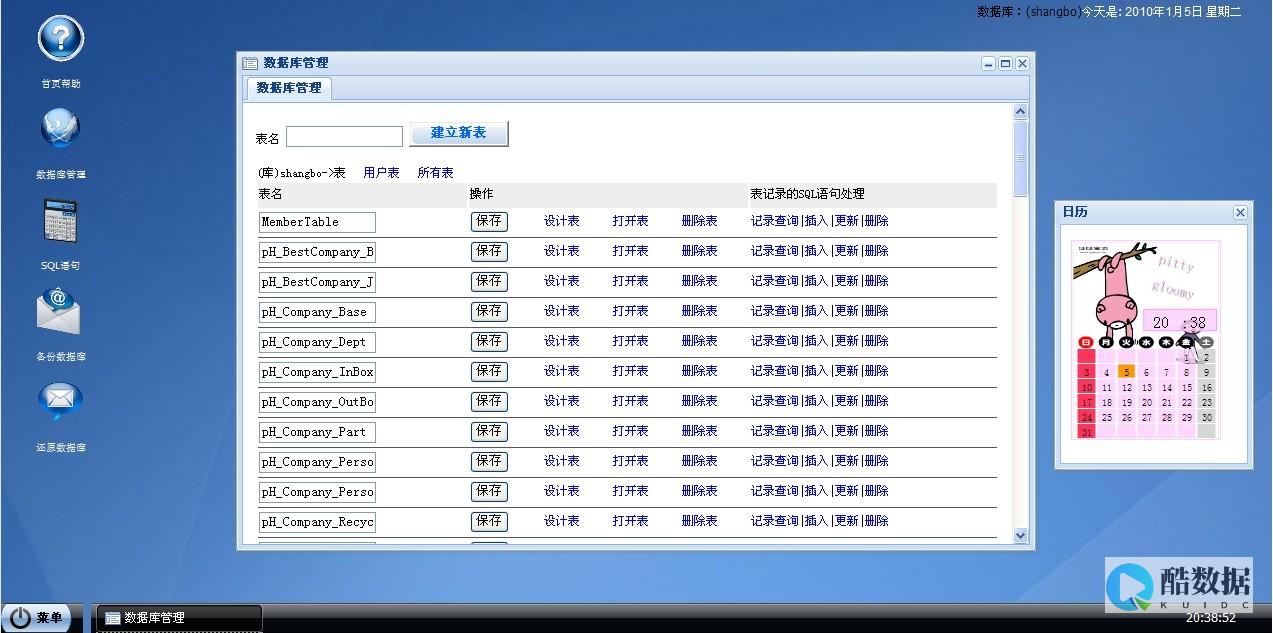
Task: Click 插入 for pH_Company_InBox row
Action: tap(816, 371)
